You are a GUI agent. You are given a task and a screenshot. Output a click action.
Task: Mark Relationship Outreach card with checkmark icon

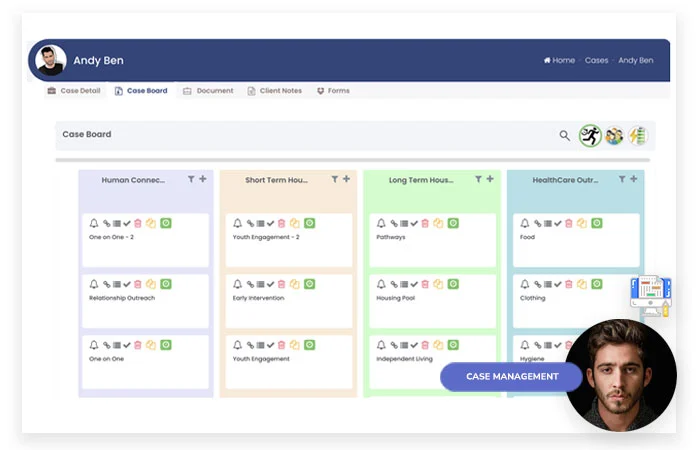127,284
